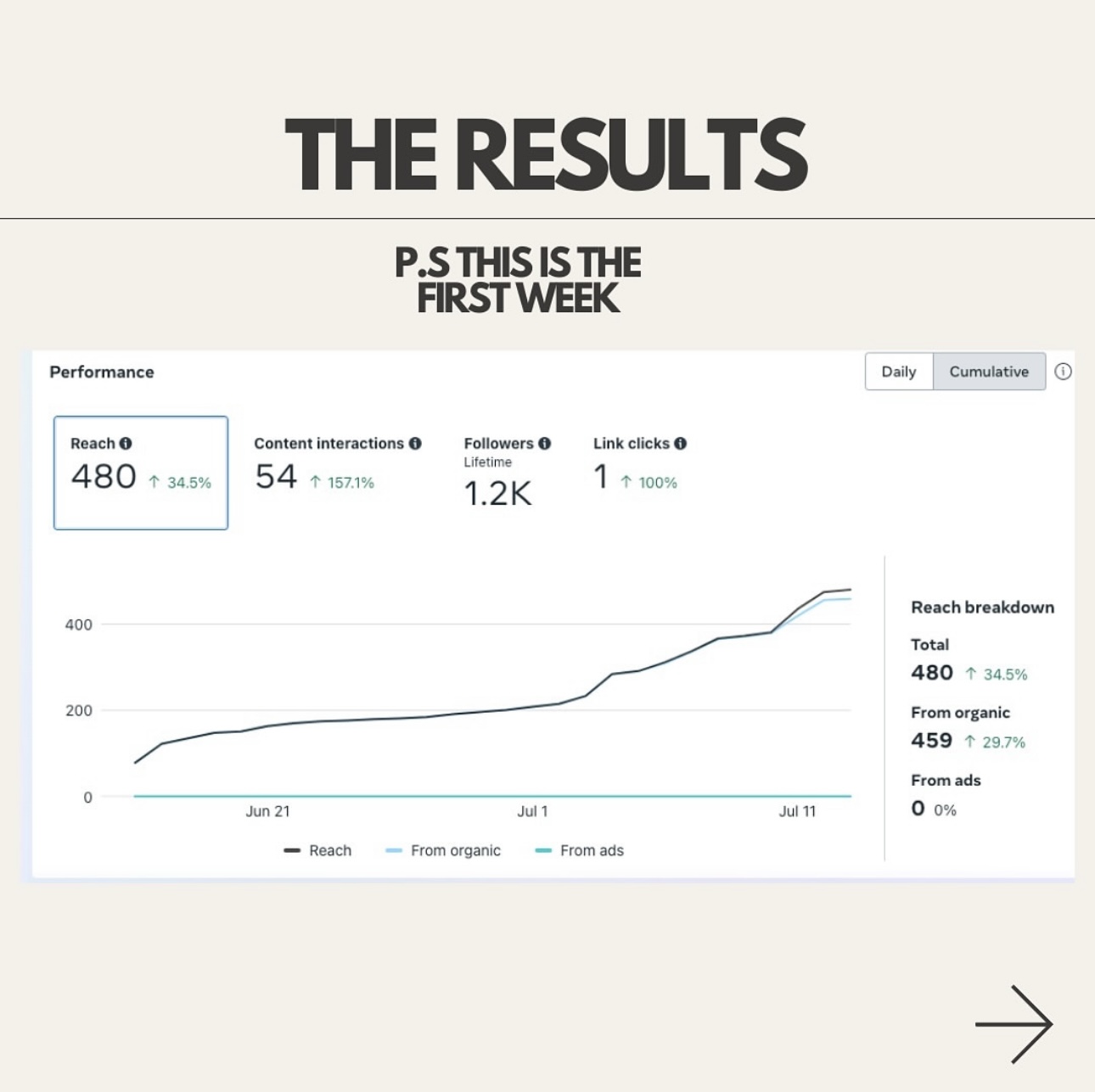Image resolution: width=1095 pixels, height=1092 pixels.
Task: Click the From ads reach value
Action: [x=918, y=809]
